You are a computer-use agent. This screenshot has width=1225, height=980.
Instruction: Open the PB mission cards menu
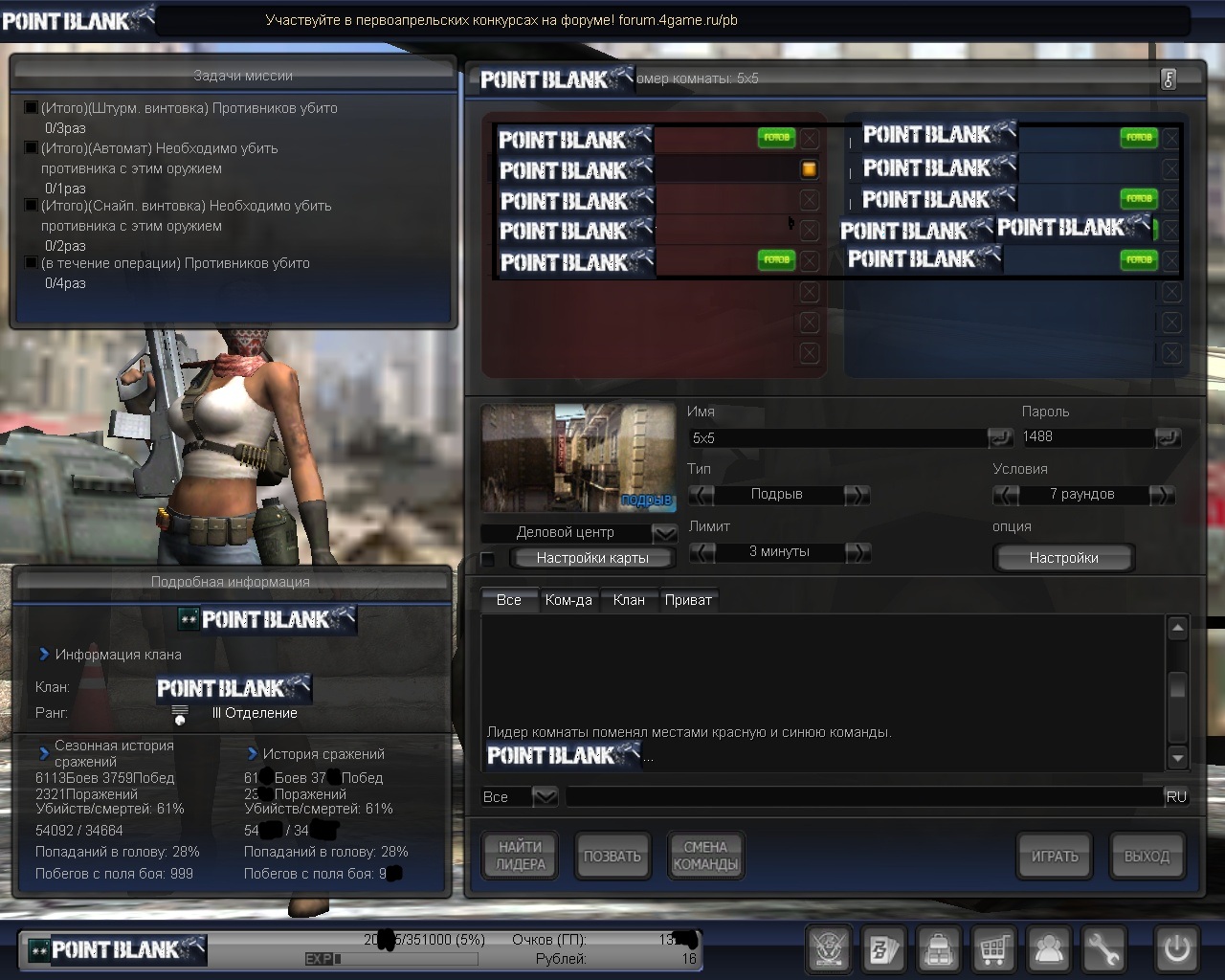tap(883, 950)
